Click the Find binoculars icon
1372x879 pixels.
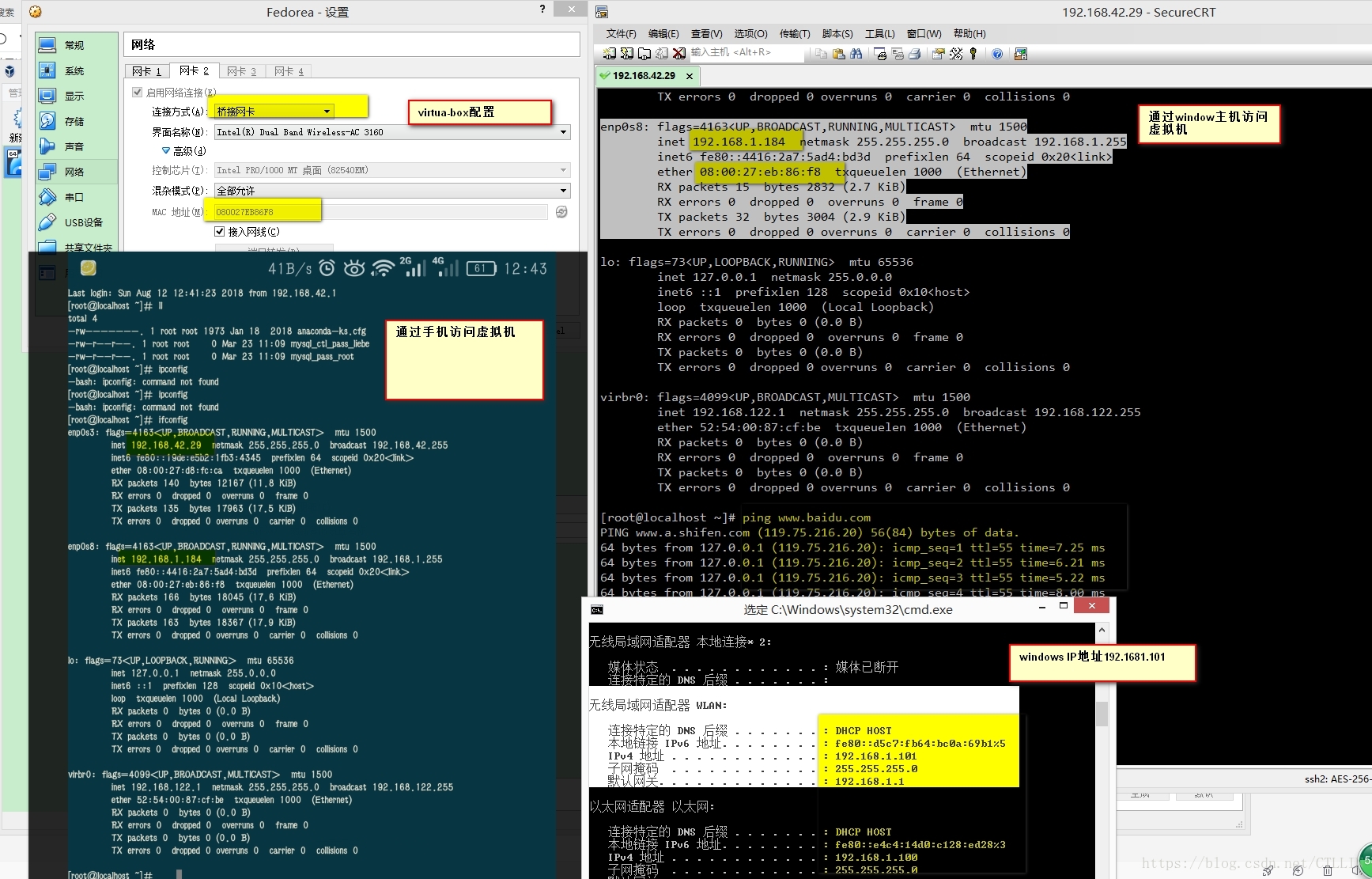click(856, 54)
